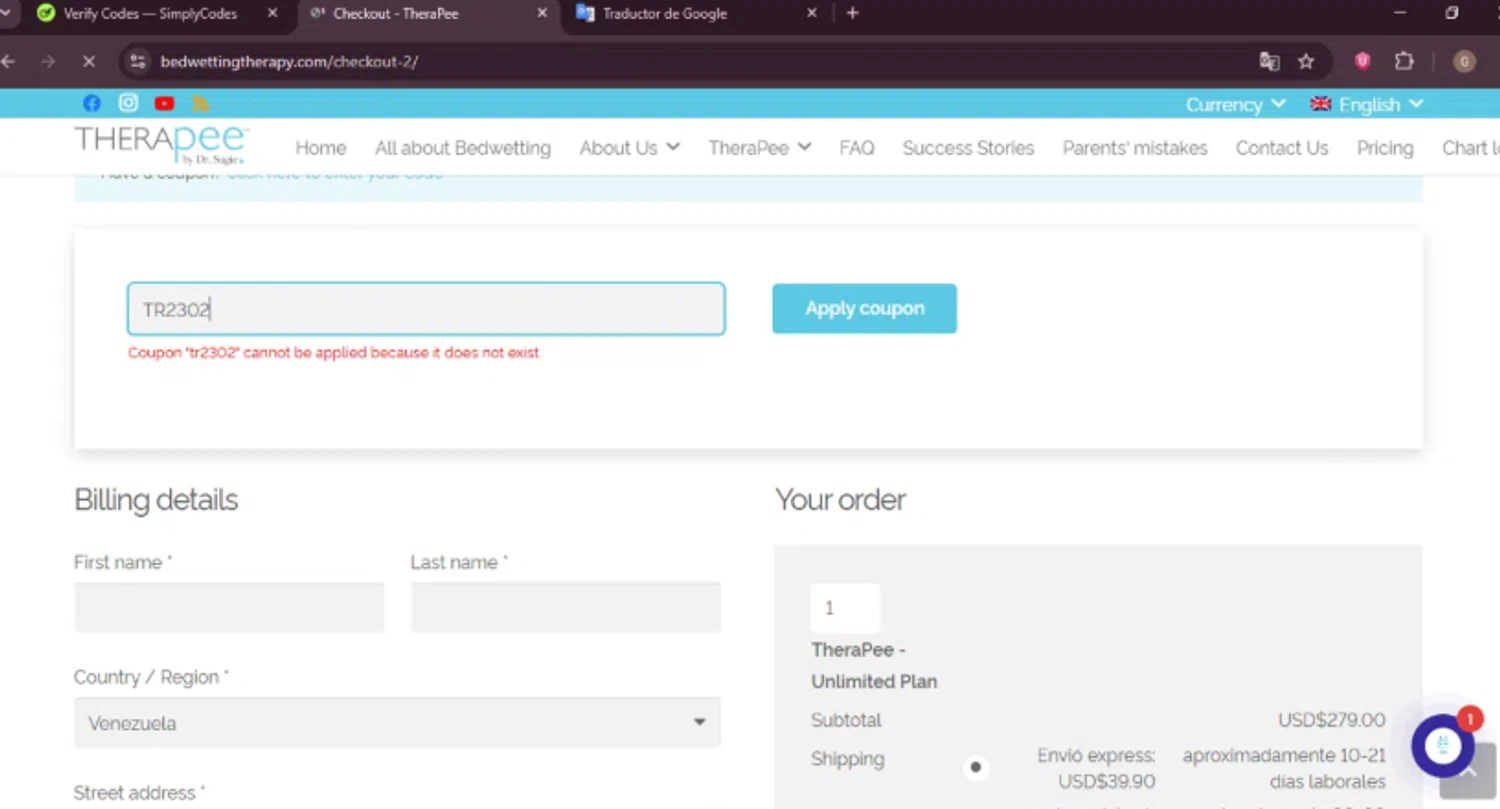Open the Pricing page
The image size is (1500, 809).
point(1385,148)
